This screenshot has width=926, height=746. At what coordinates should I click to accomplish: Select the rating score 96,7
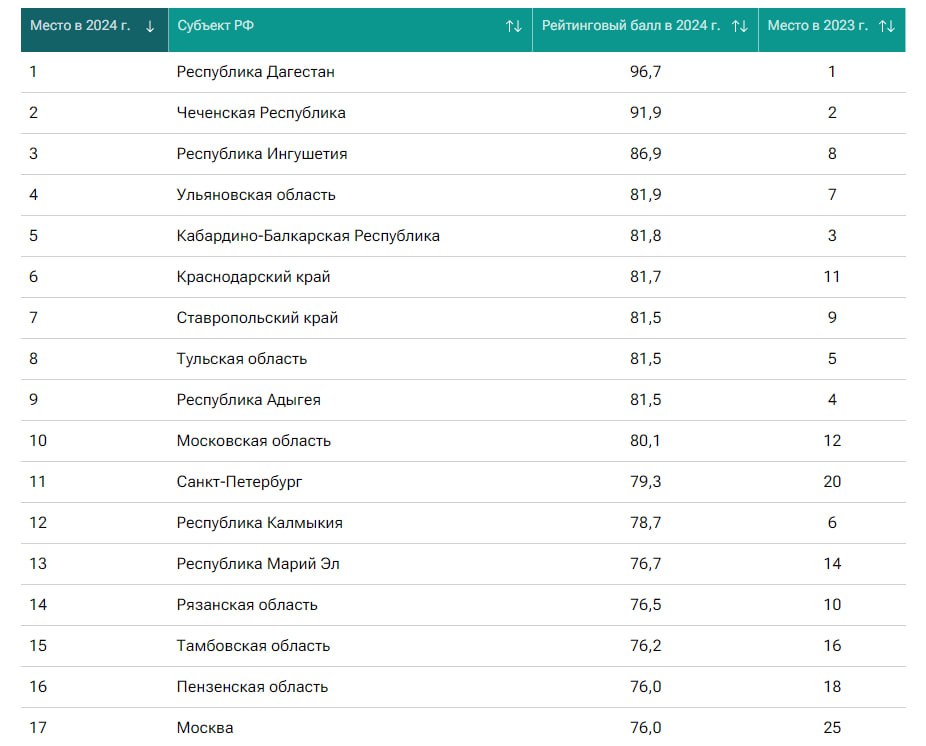[x=645, y=72]
